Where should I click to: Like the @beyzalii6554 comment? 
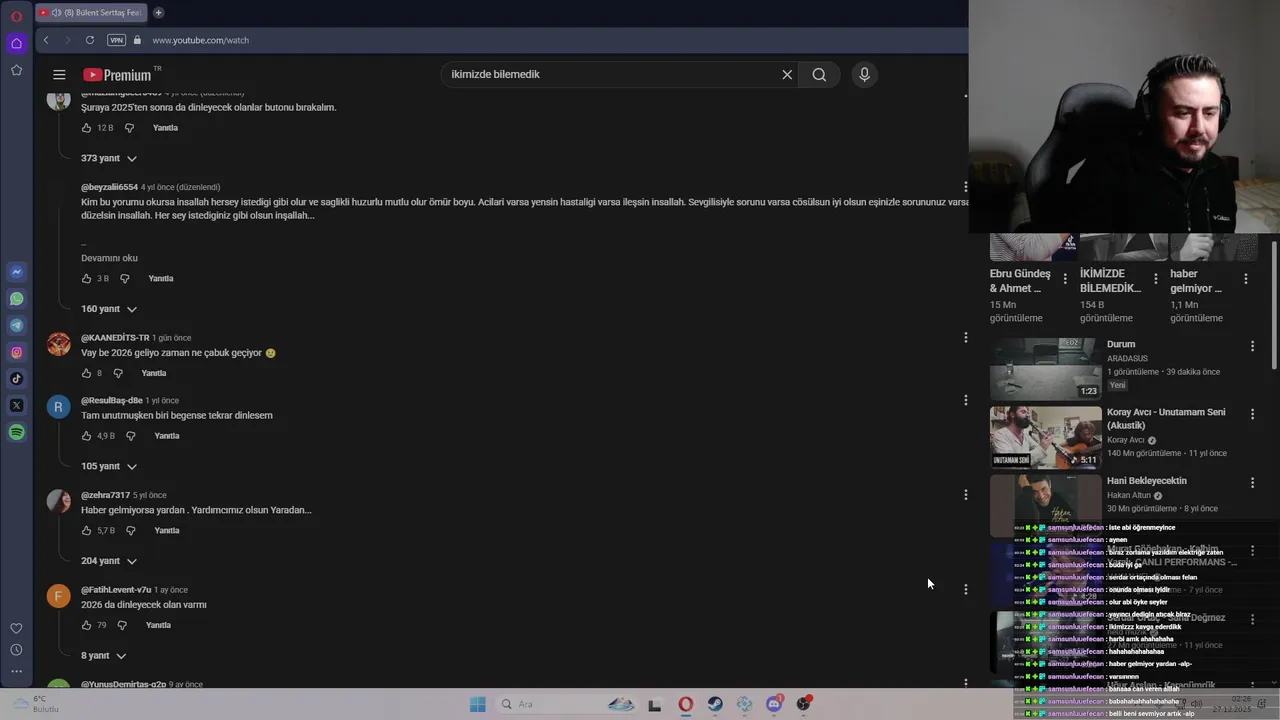click(86, 279)
